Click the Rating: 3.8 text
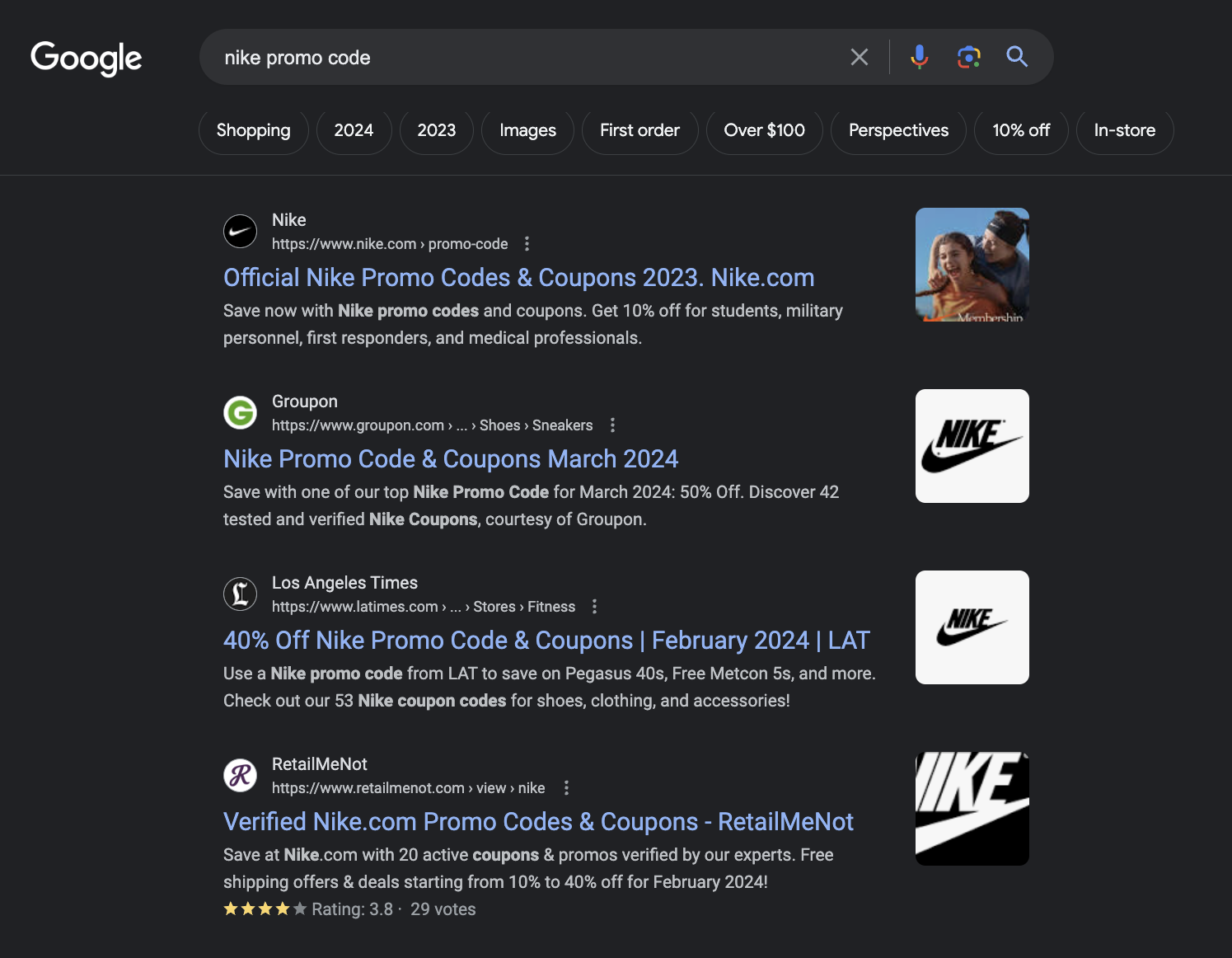The height and width of the screenshot is (958, 1232). point(353,909)
